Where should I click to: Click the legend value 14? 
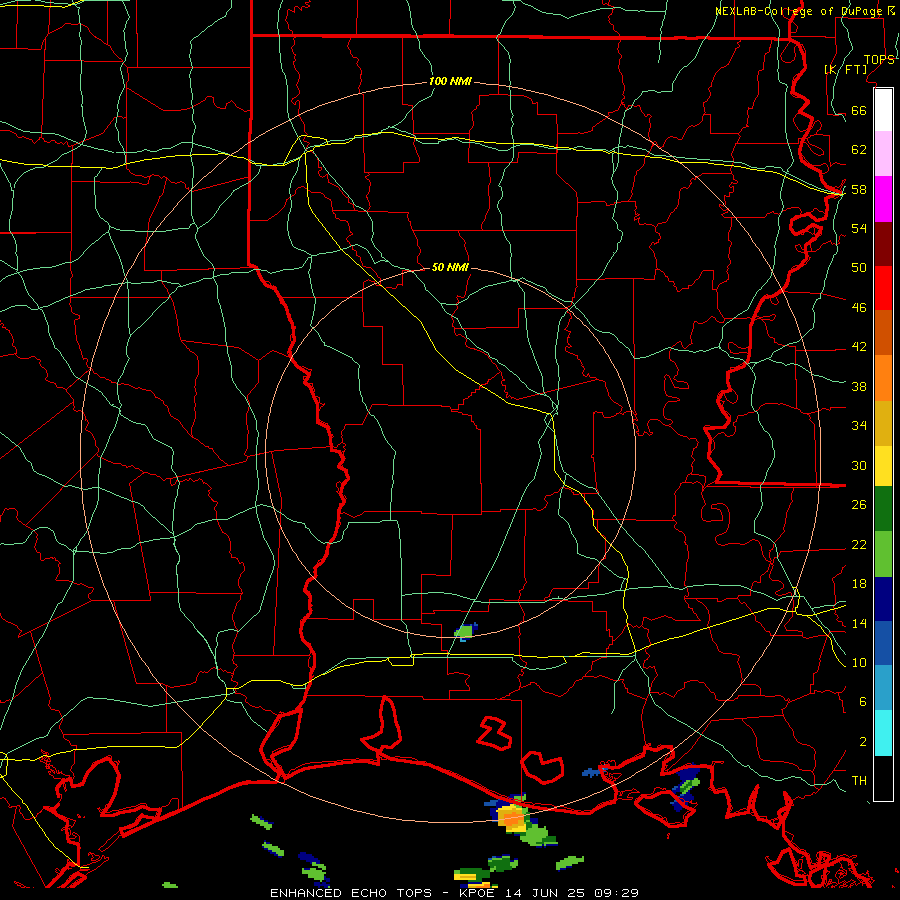(859, 623)
